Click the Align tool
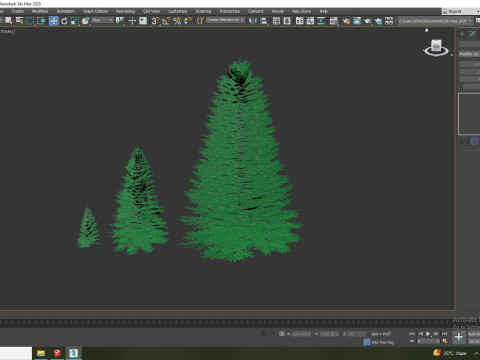The width and height of the screenshot is (480, 360). click(264, 21)
